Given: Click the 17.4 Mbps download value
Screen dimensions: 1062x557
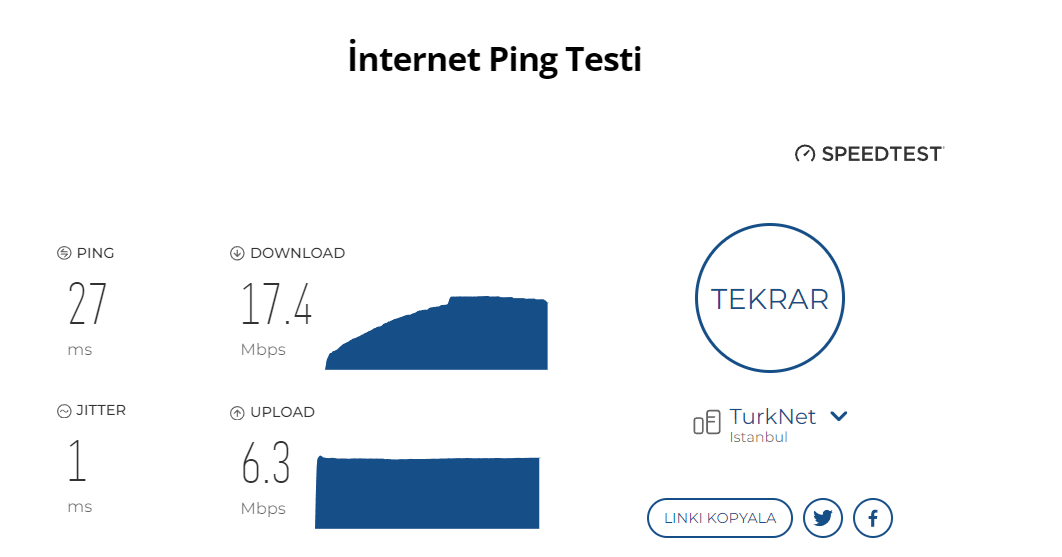Looking at the screenshot, I should point(277,305).
